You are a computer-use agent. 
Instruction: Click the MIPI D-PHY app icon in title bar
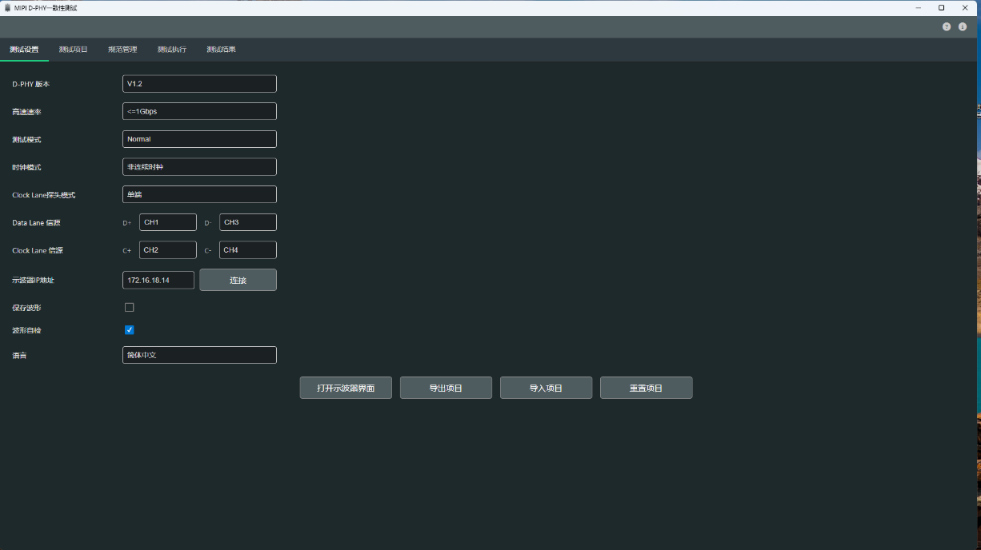click(x=8, y=8)
